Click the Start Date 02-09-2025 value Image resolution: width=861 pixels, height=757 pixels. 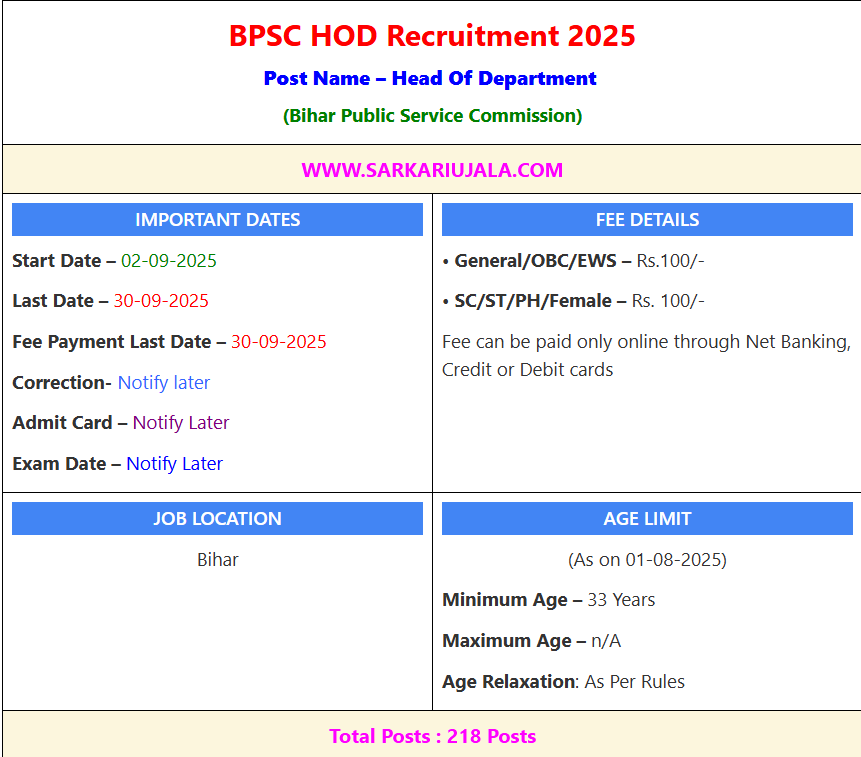click(168, 261)
